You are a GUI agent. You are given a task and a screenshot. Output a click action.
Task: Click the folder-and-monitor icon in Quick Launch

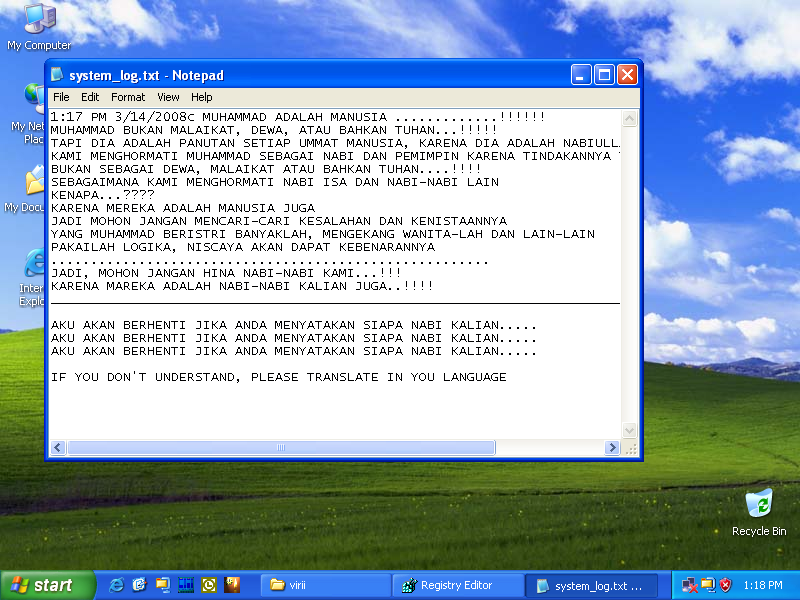[x=163, y=585]
